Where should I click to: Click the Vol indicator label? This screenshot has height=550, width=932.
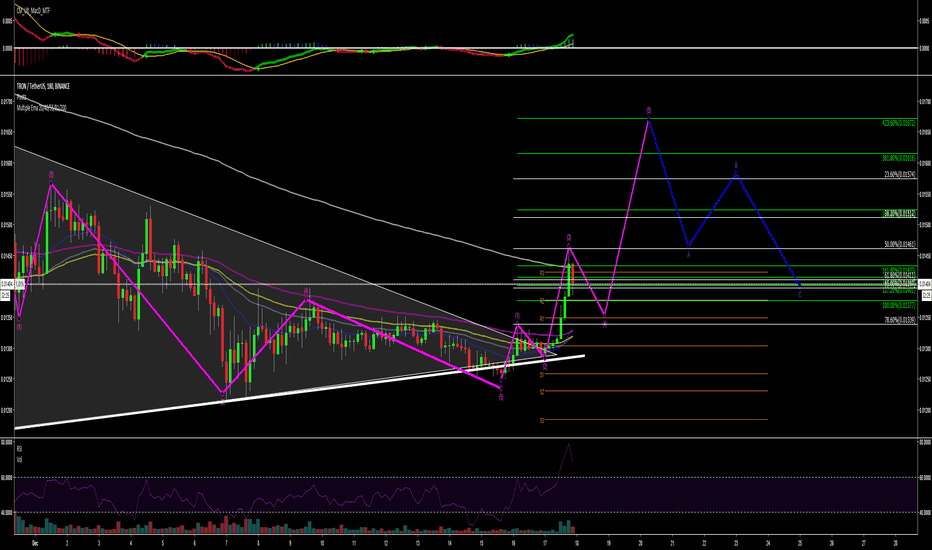(x=19, y=459)
